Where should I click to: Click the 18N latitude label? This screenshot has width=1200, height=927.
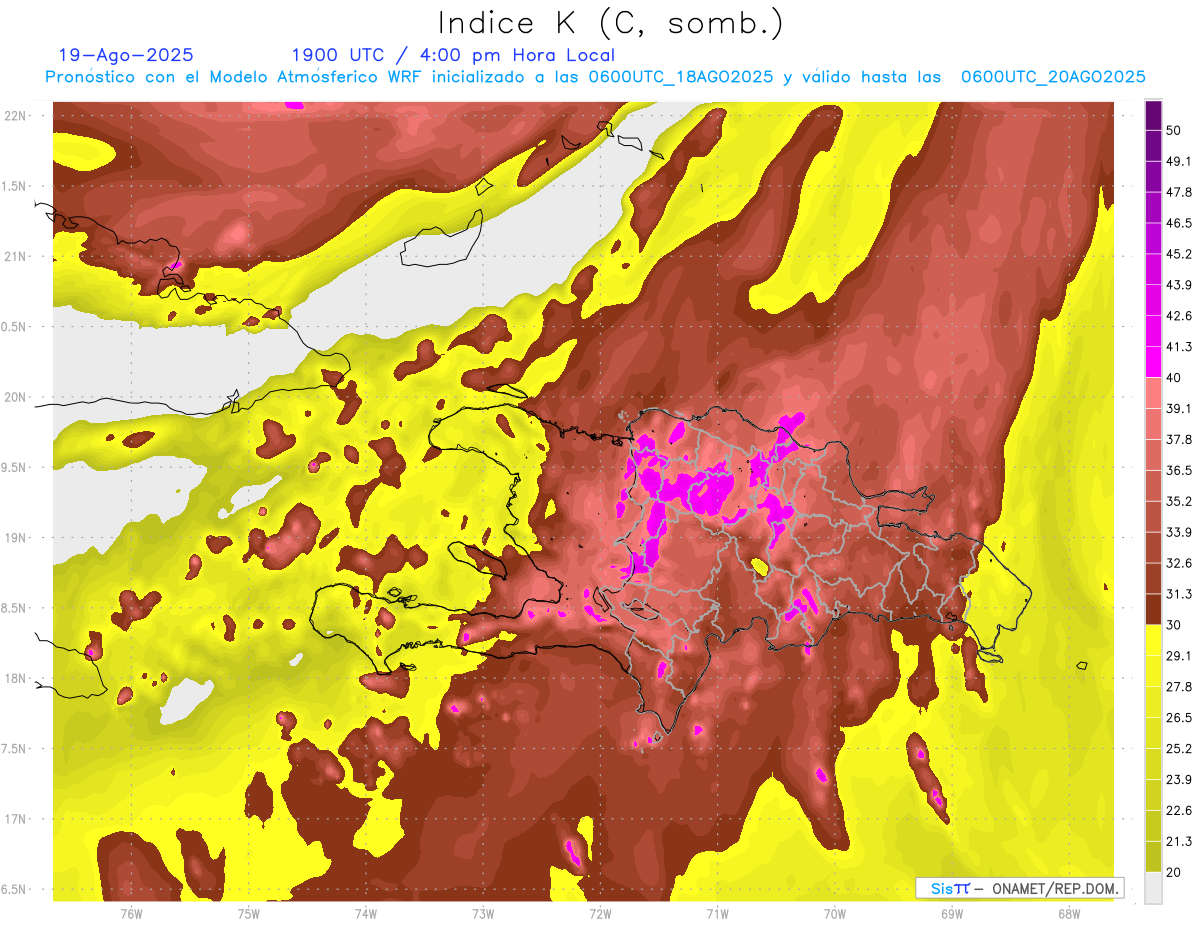[x=16, y=679]
